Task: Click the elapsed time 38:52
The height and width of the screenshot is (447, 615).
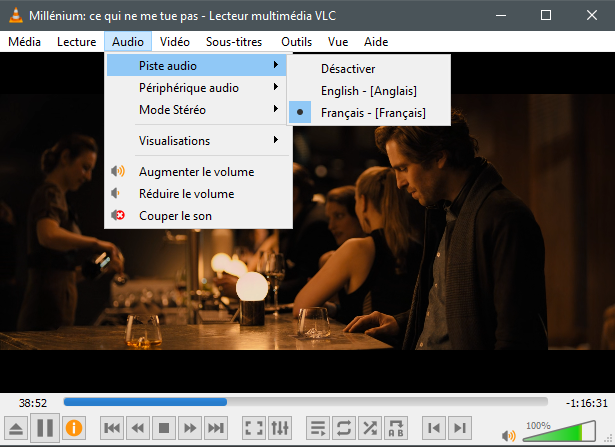Action: click(33, 403)
